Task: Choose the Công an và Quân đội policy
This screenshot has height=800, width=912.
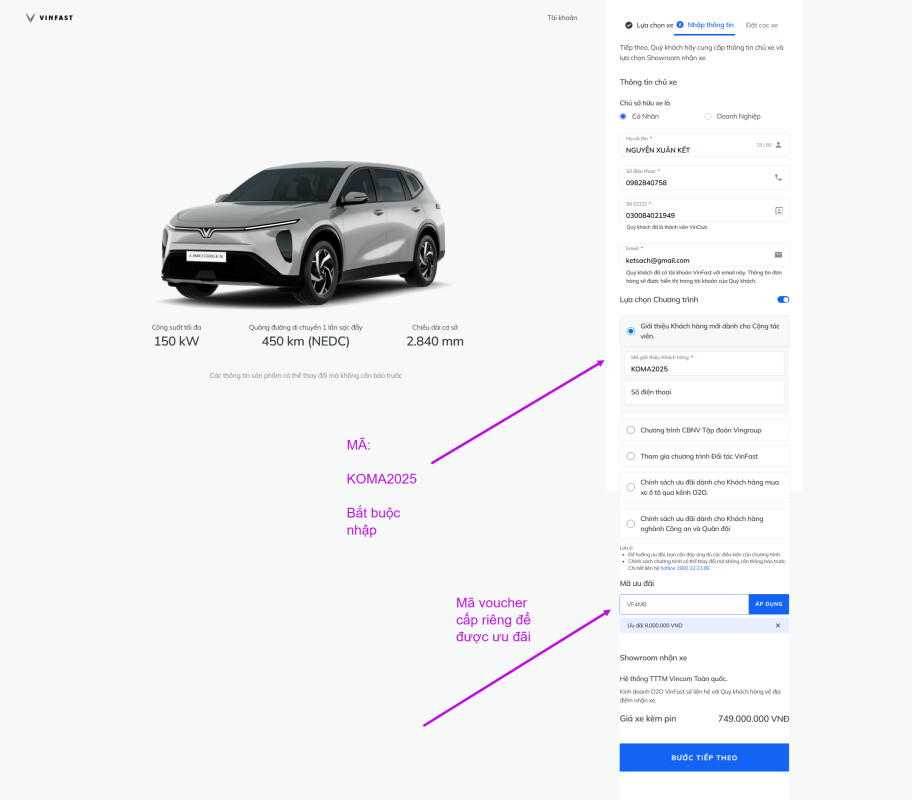Action: 631,523
